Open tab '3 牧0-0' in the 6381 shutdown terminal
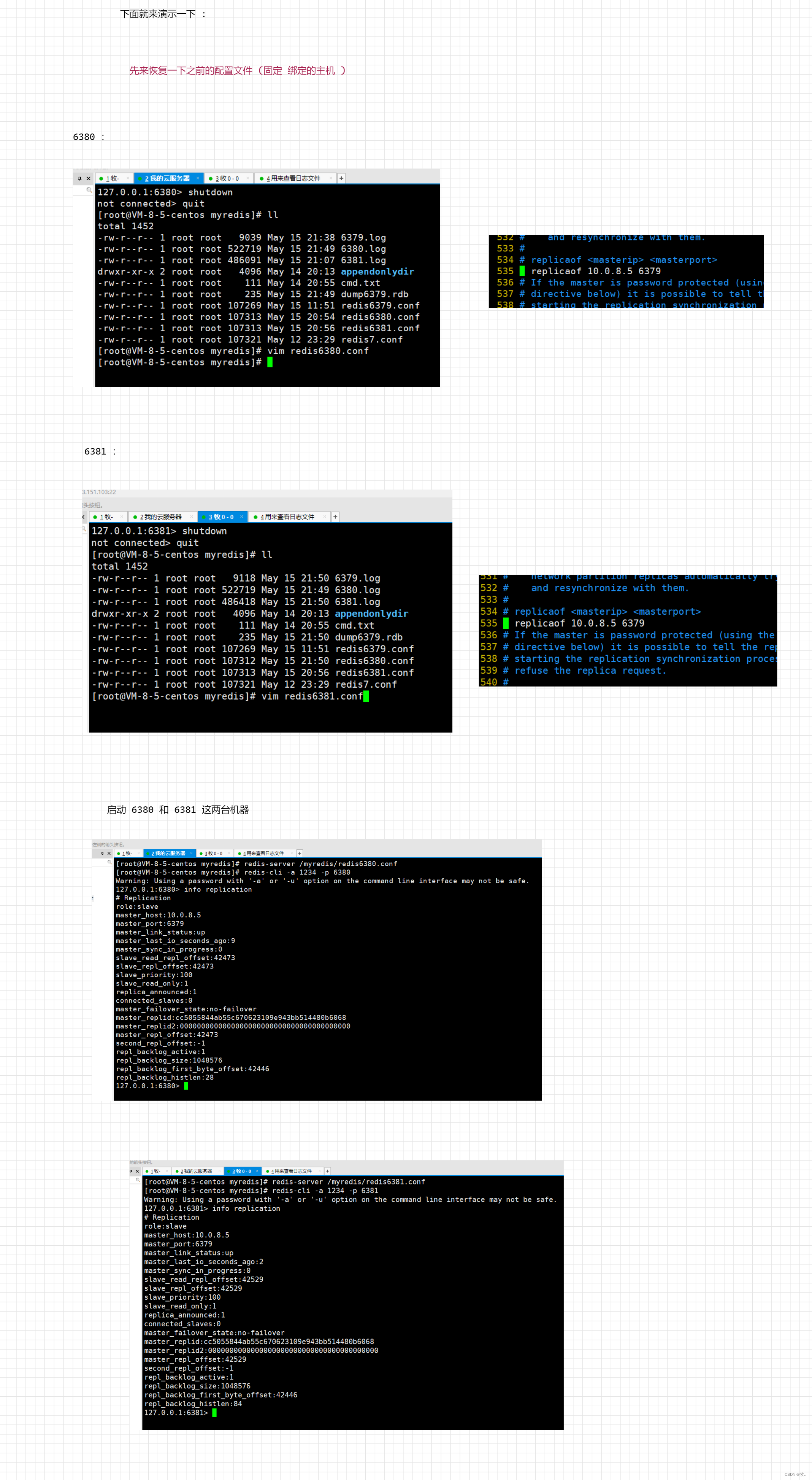The image size is (812, 1480). coord(223,517)
